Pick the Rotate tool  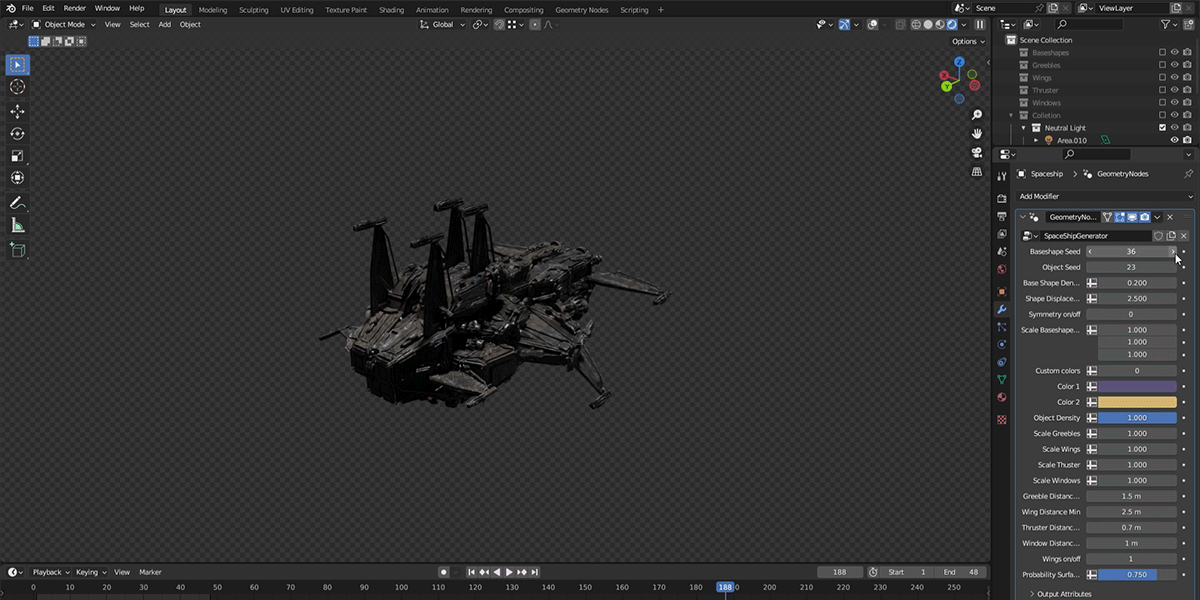(x=17, y=133)
